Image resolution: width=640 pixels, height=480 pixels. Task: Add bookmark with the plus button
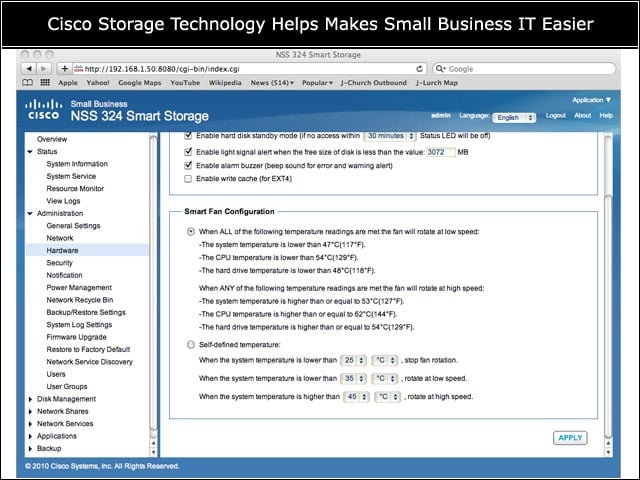(64, 69)
